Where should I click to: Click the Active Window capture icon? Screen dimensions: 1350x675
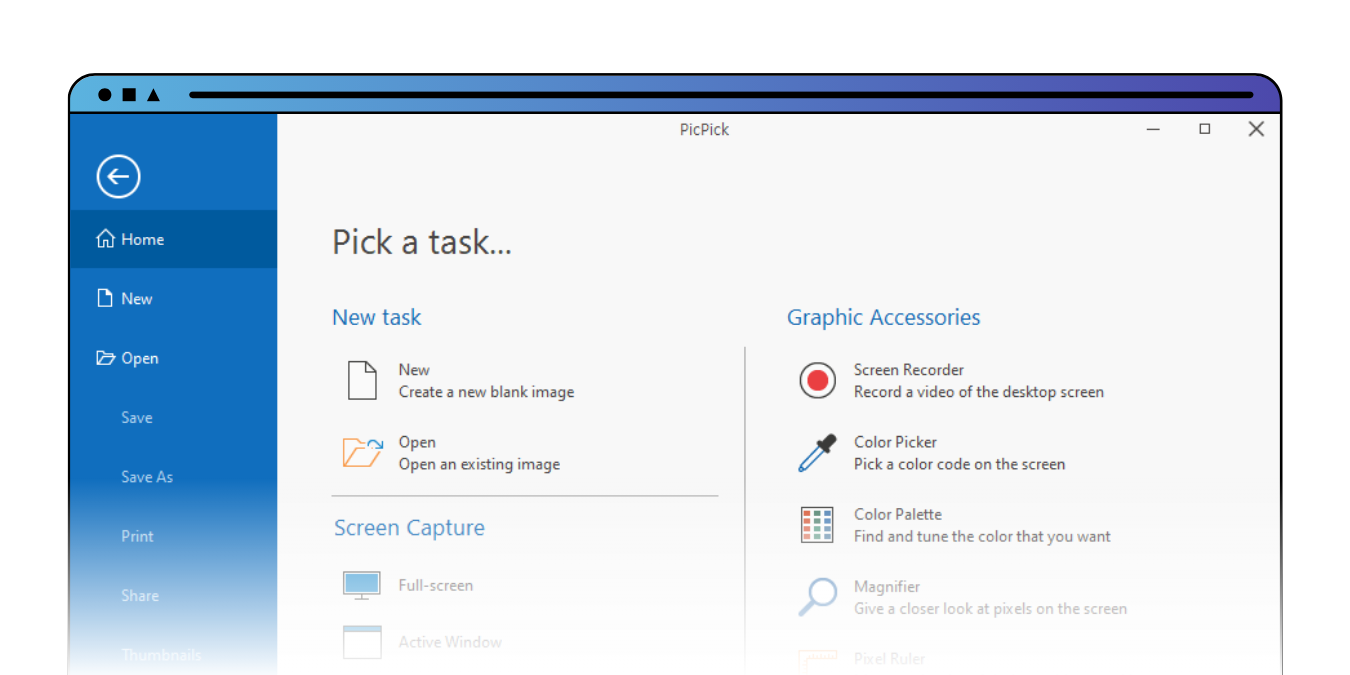click(362, 642)
